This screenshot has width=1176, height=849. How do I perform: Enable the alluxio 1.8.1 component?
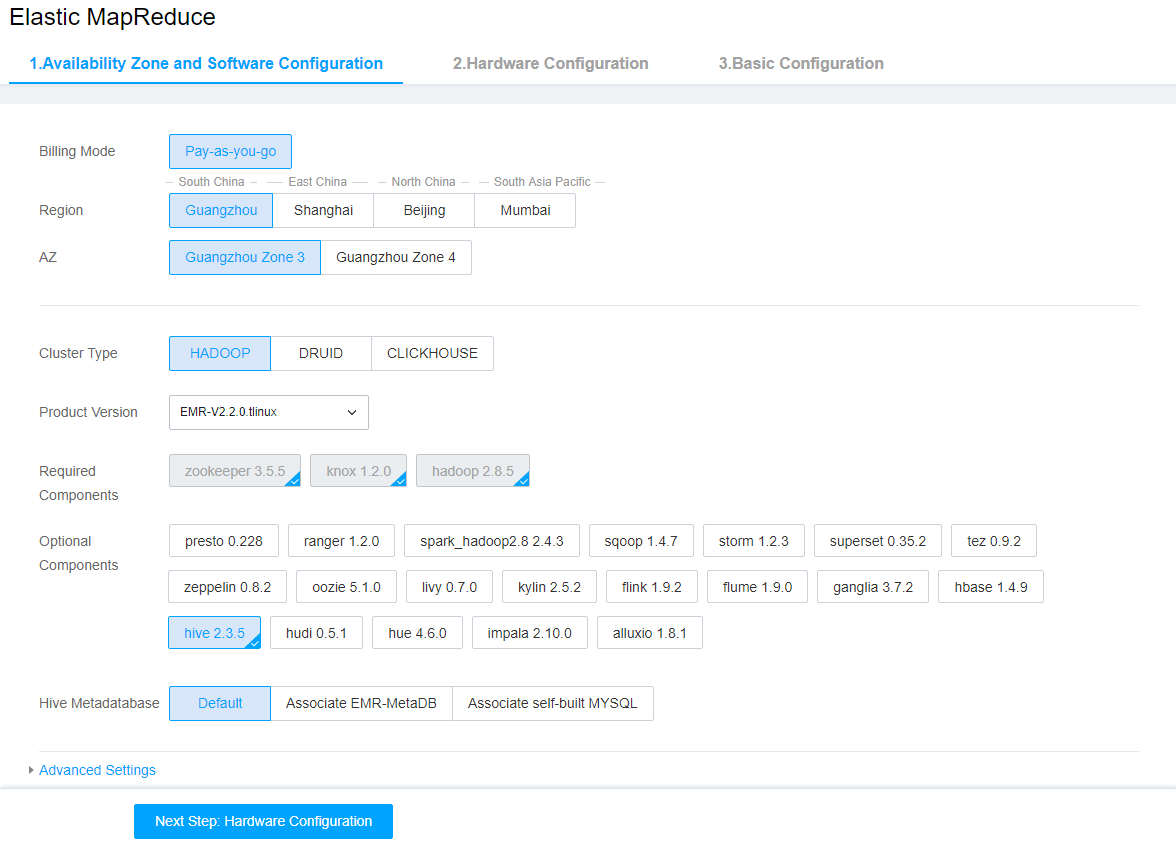pyautogui.click(x=650, y=633)
